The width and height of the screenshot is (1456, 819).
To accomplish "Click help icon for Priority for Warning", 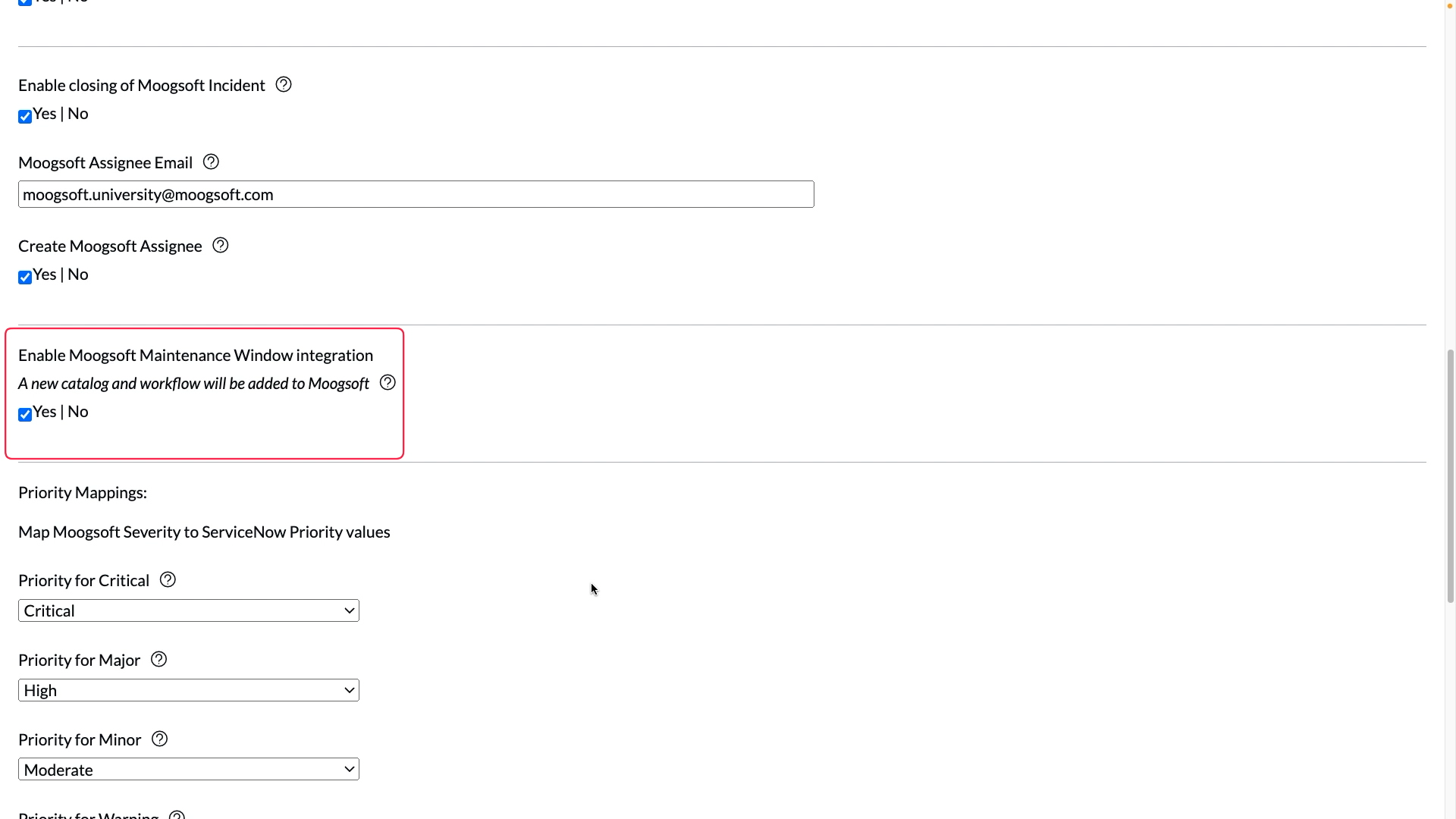I will click(177, 815).
